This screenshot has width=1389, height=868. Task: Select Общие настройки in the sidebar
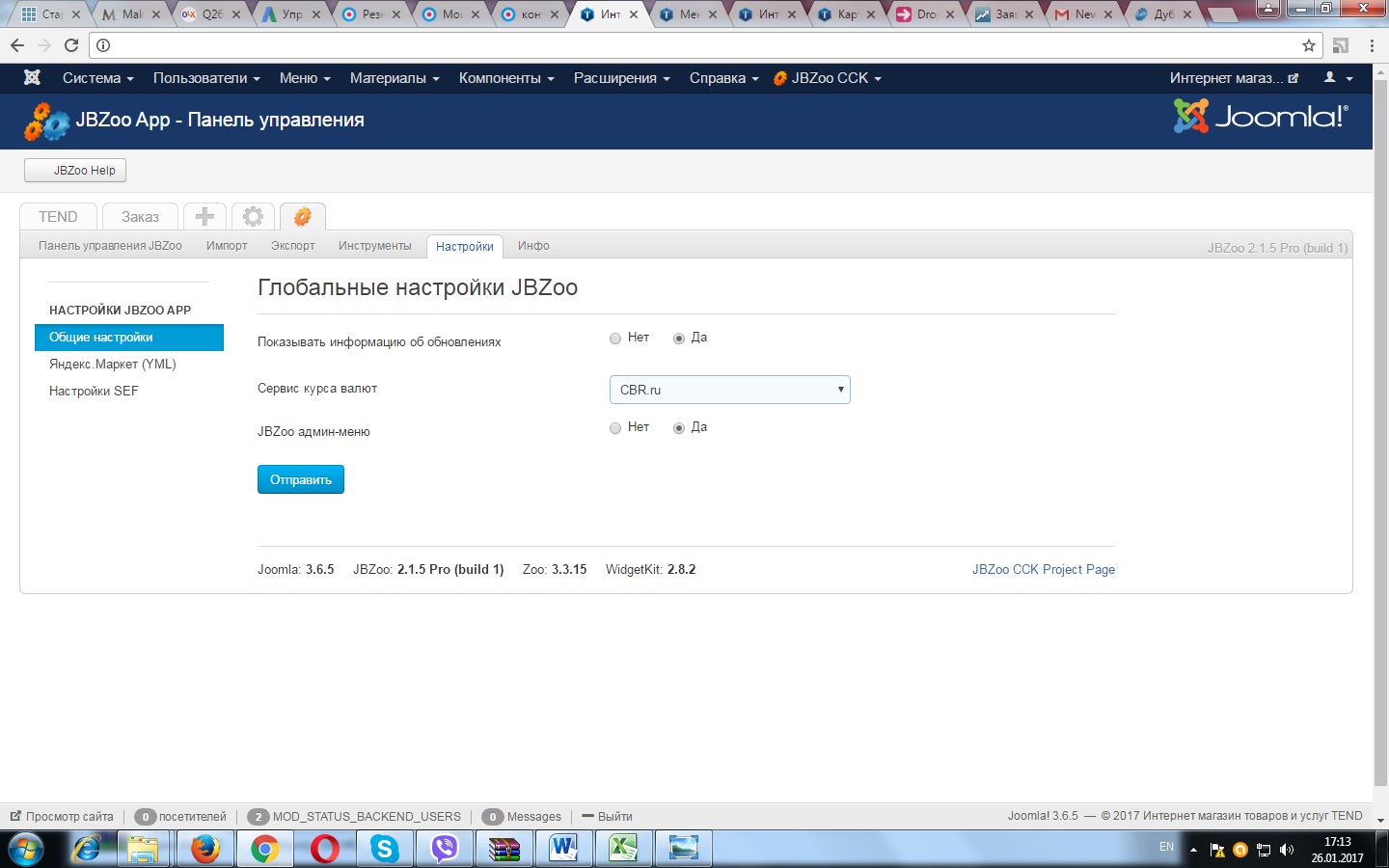click(129, 338)
